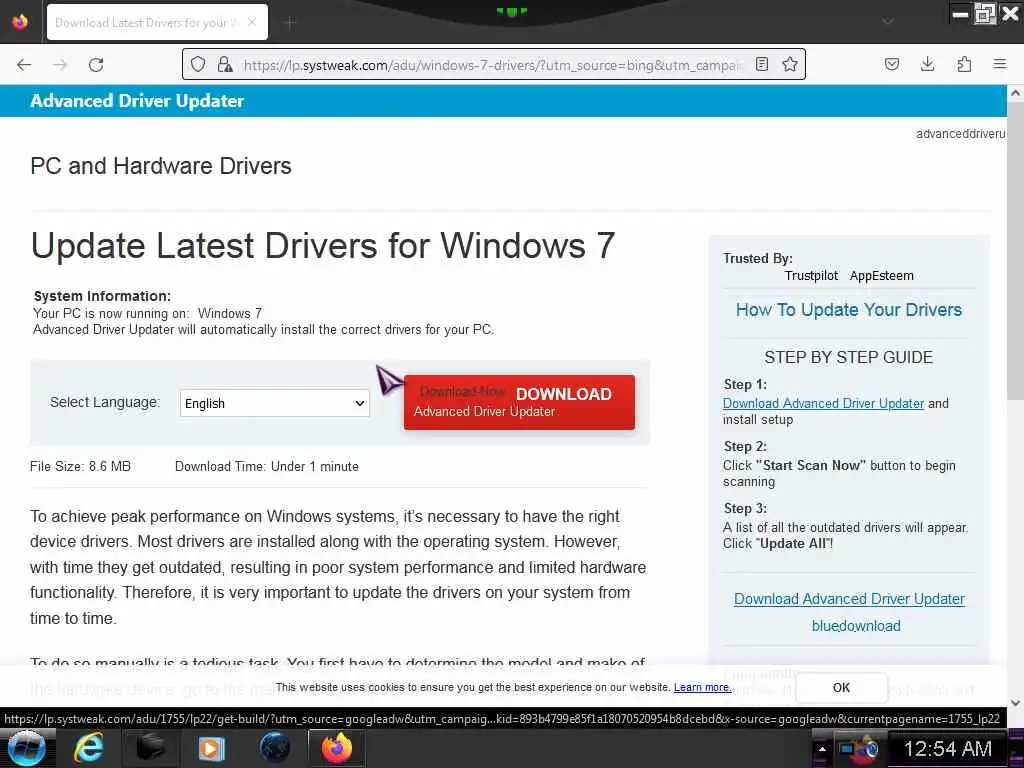Image resolution: width=1024 pixels, height=768 pixels.
Task: Launch Internet Explorer from the taskbar
Action: tap(88, 748)
